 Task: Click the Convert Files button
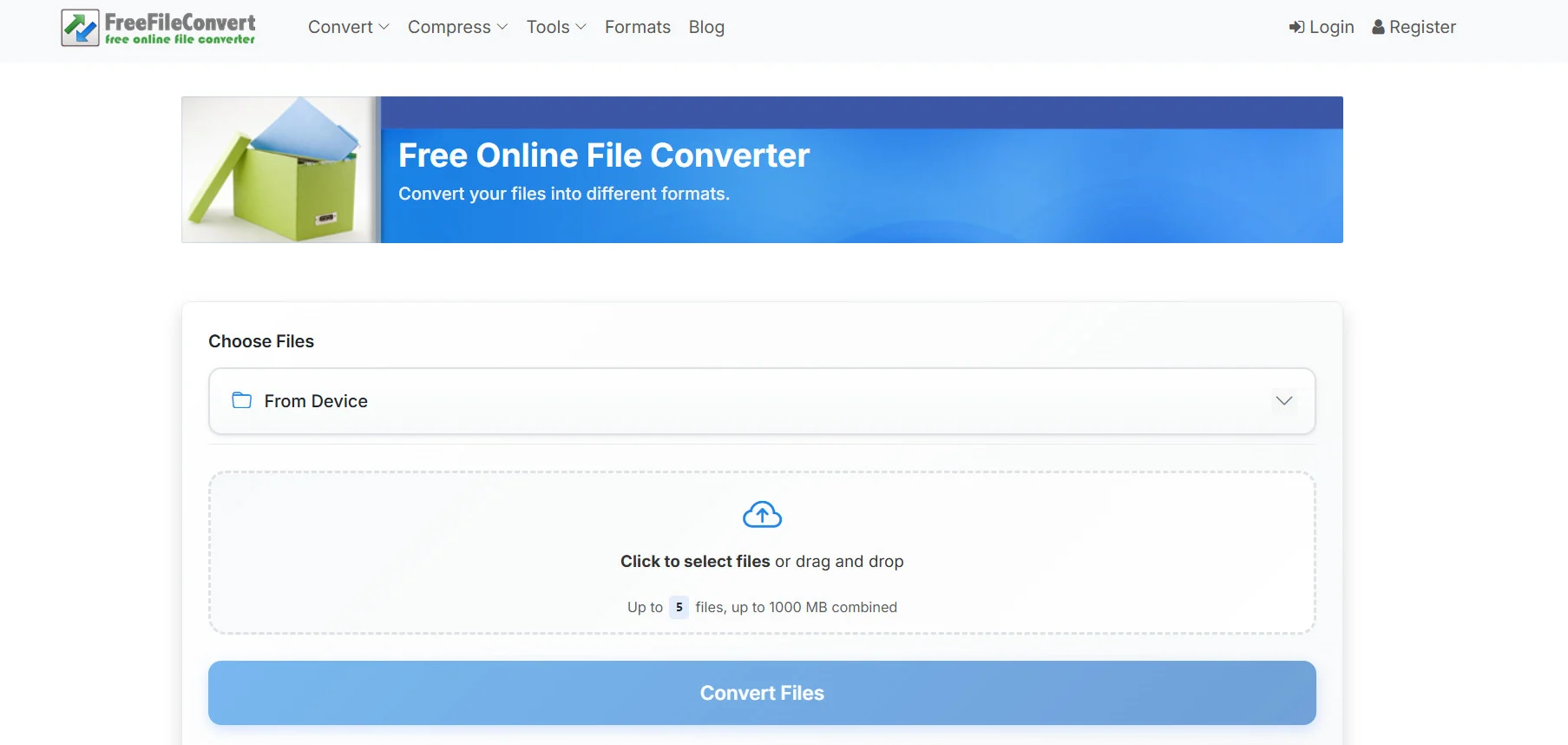click(x=762, y=693)
